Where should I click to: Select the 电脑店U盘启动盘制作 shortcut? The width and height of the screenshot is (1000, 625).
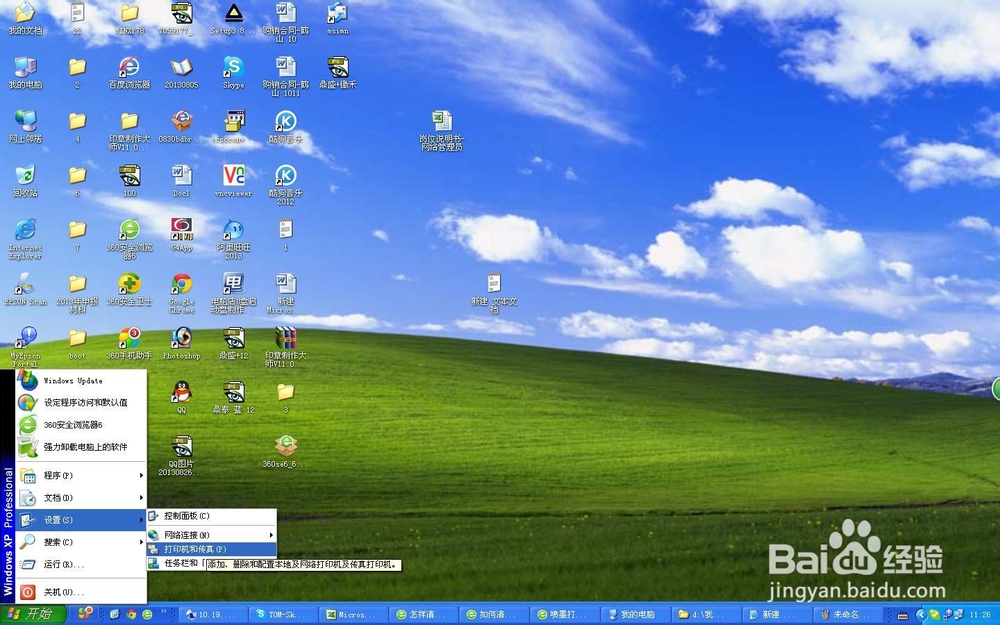coord(233,293)
